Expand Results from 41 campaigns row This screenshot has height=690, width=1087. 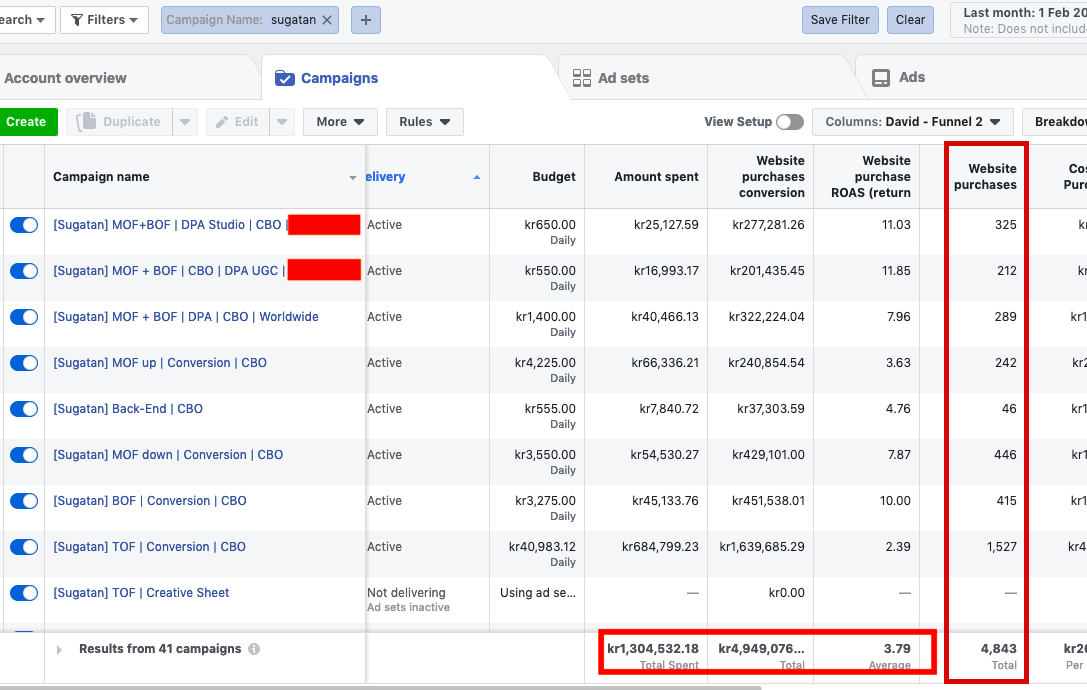59,650
